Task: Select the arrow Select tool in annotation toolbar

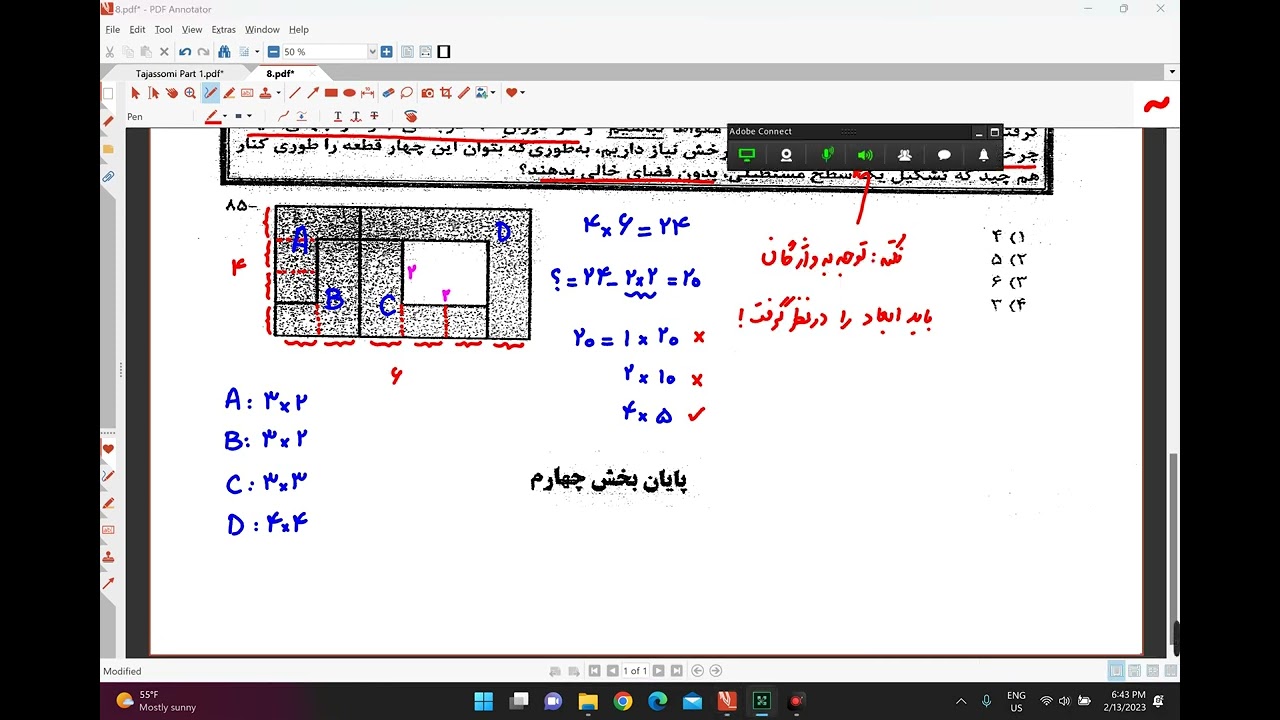Action: 135,93
